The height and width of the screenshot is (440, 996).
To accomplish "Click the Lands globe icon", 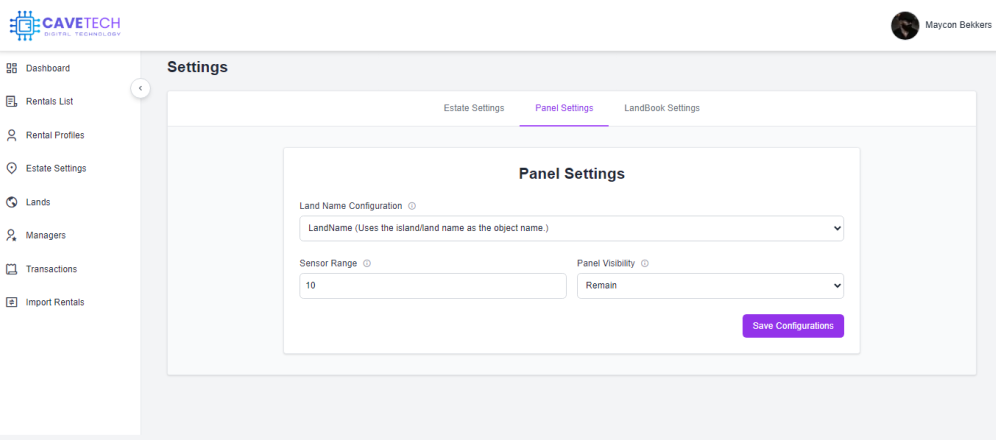I will [x=11, y=202].
